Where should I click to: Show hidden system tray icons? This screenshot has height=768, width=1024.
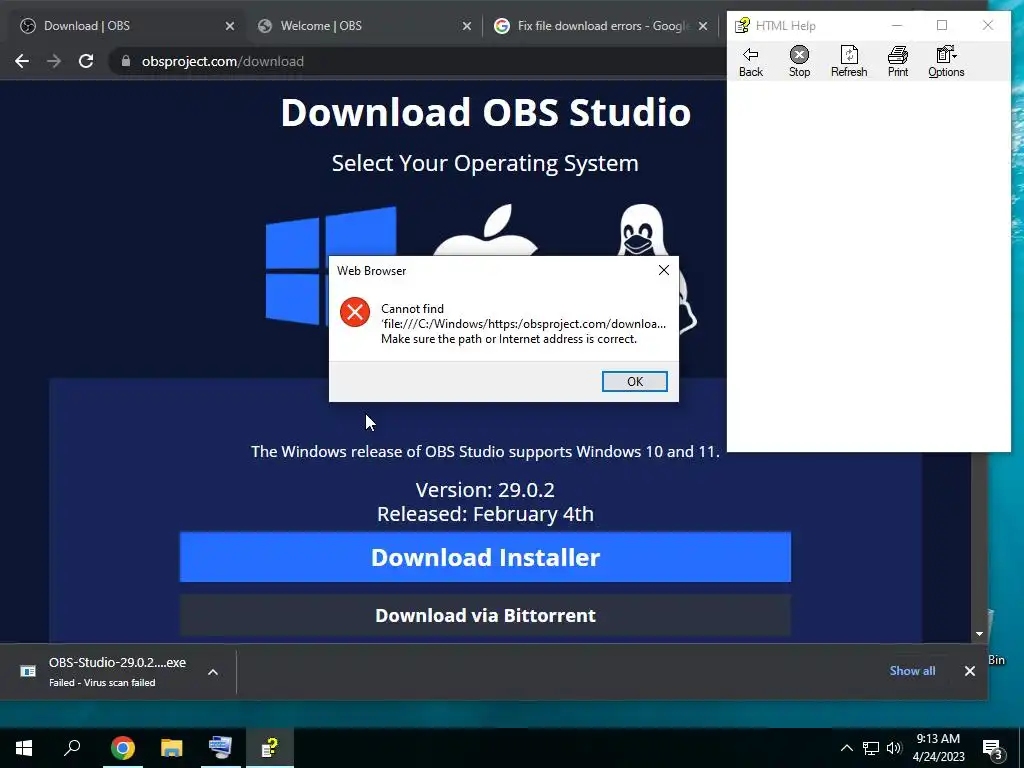[846, 748]
